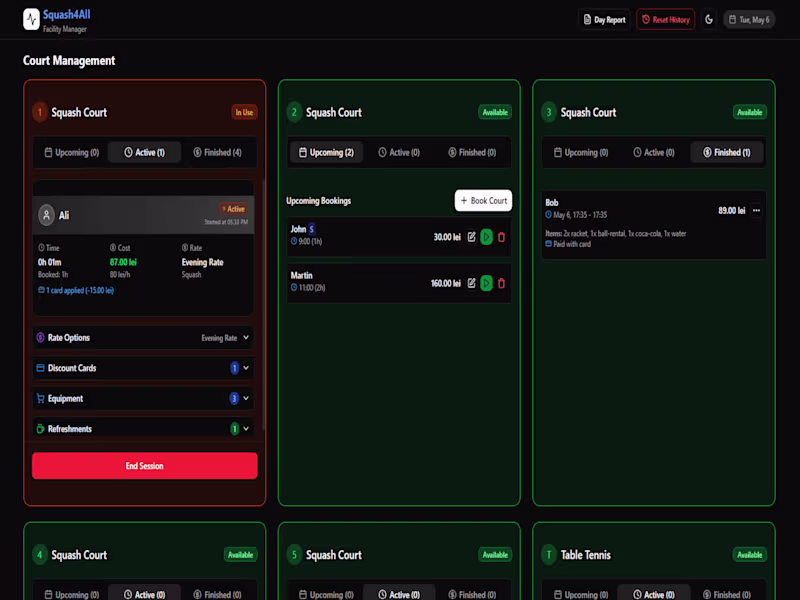
Task: Expand the Refreshments section
Action: click(x=143, y=429)
